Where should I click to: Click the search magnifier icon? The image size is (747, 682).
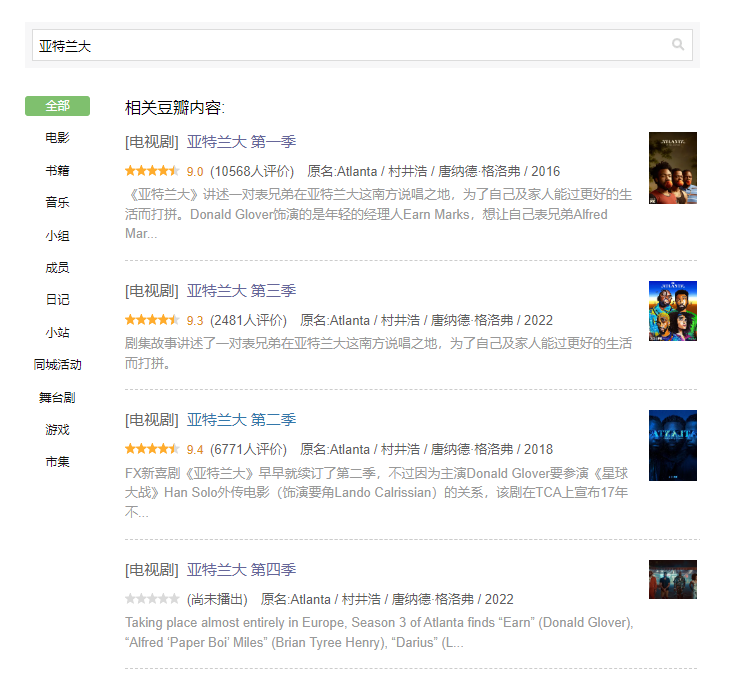(x=678, y=44)
